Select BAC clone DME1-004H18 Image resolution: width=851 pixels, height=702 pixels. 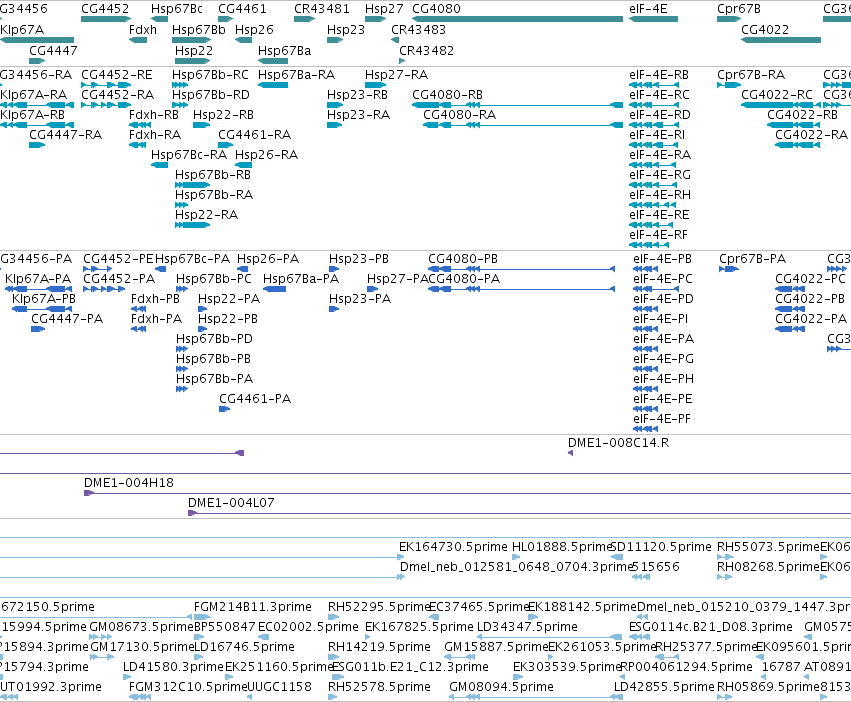[x=129, y=483]
